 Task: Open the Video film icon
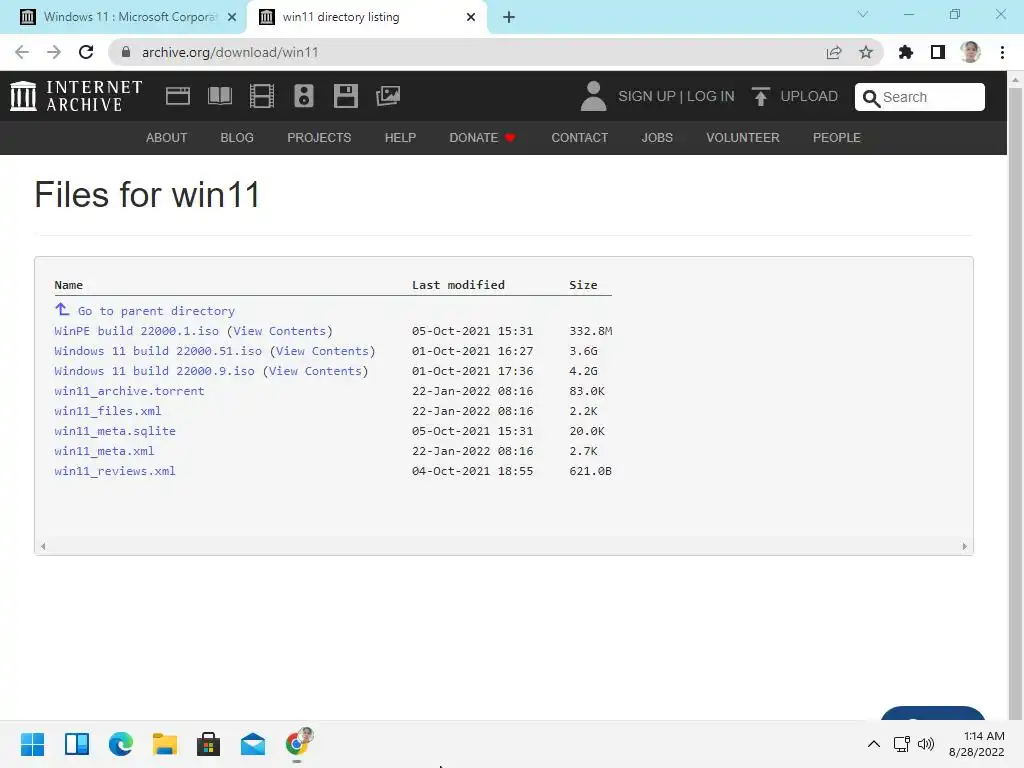(x=262, y=96)
